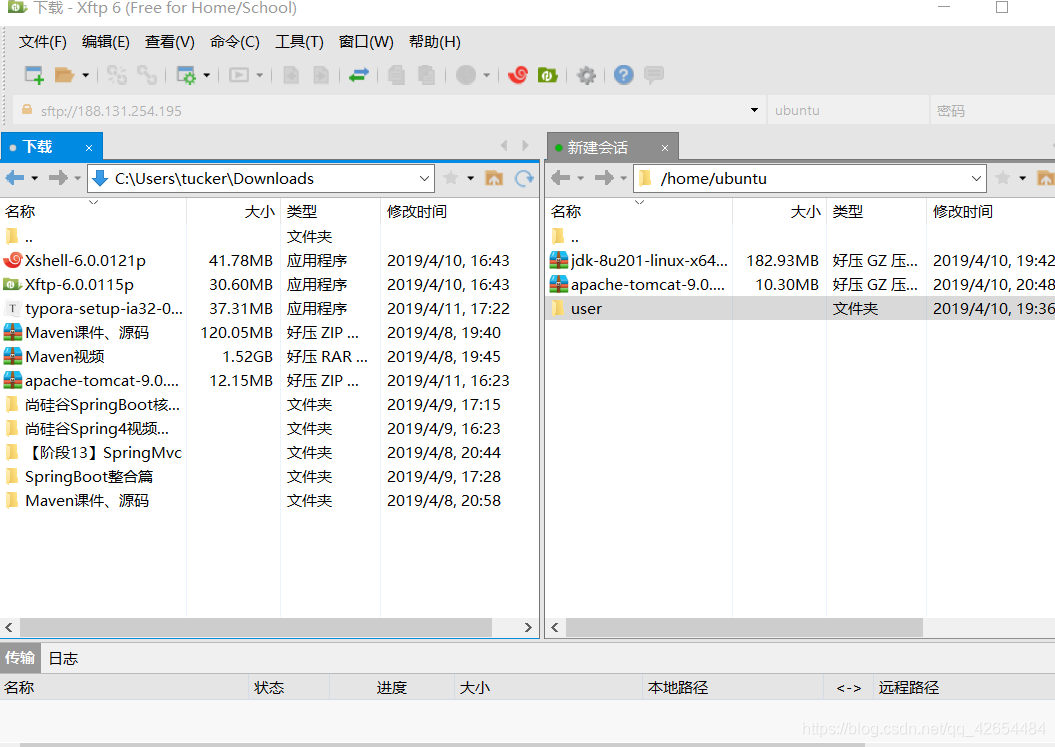
Task: Sort remote files by 类型 column header
Action: 876,211
